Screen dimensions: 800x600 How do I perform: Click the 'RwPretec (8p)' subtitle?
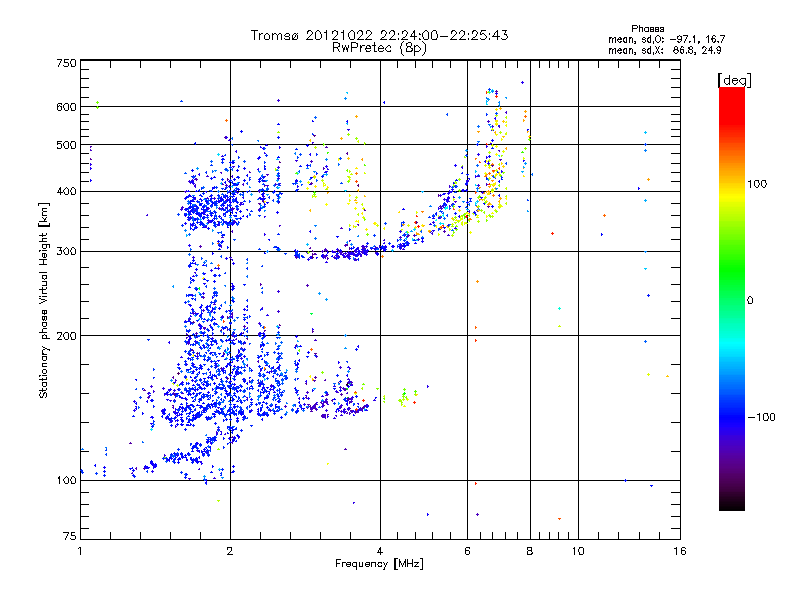[379, 48]
